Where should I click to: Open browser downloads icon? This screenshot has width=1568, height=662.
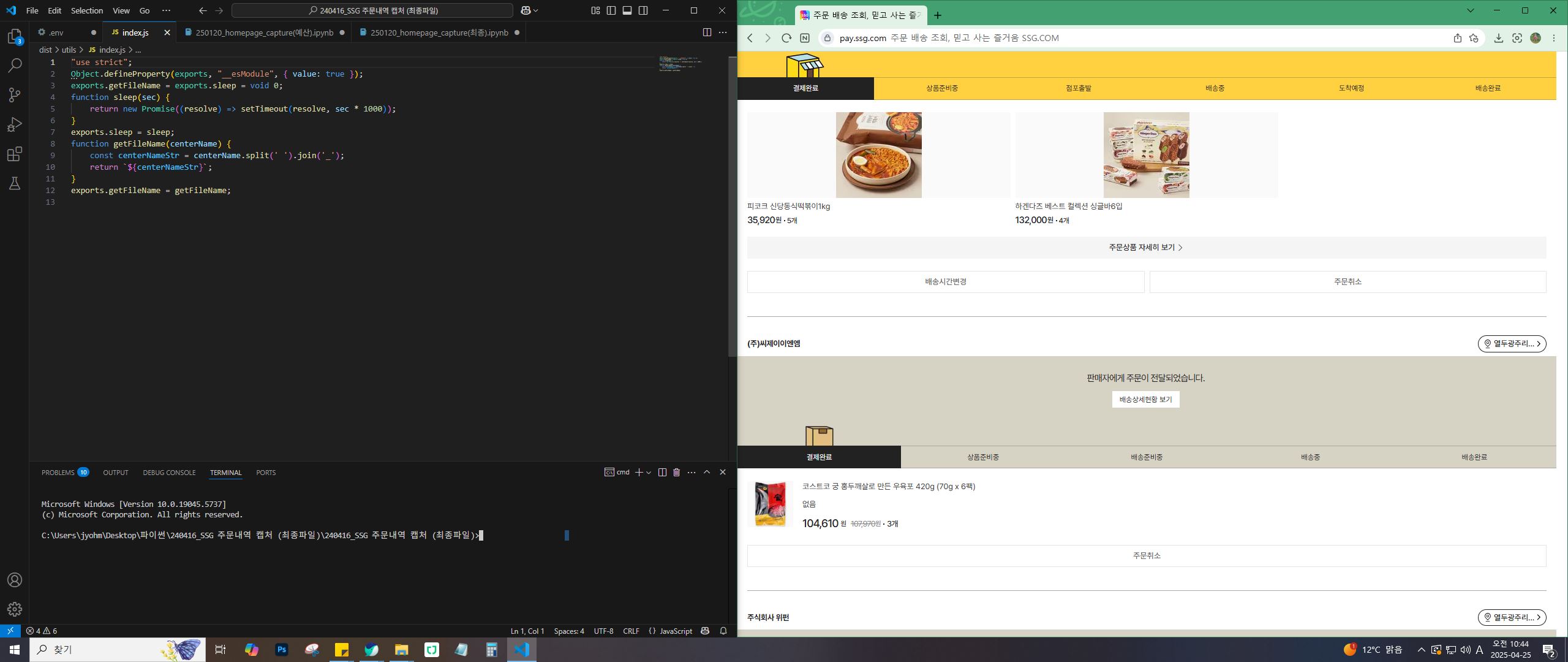[x=1498, y=38]
